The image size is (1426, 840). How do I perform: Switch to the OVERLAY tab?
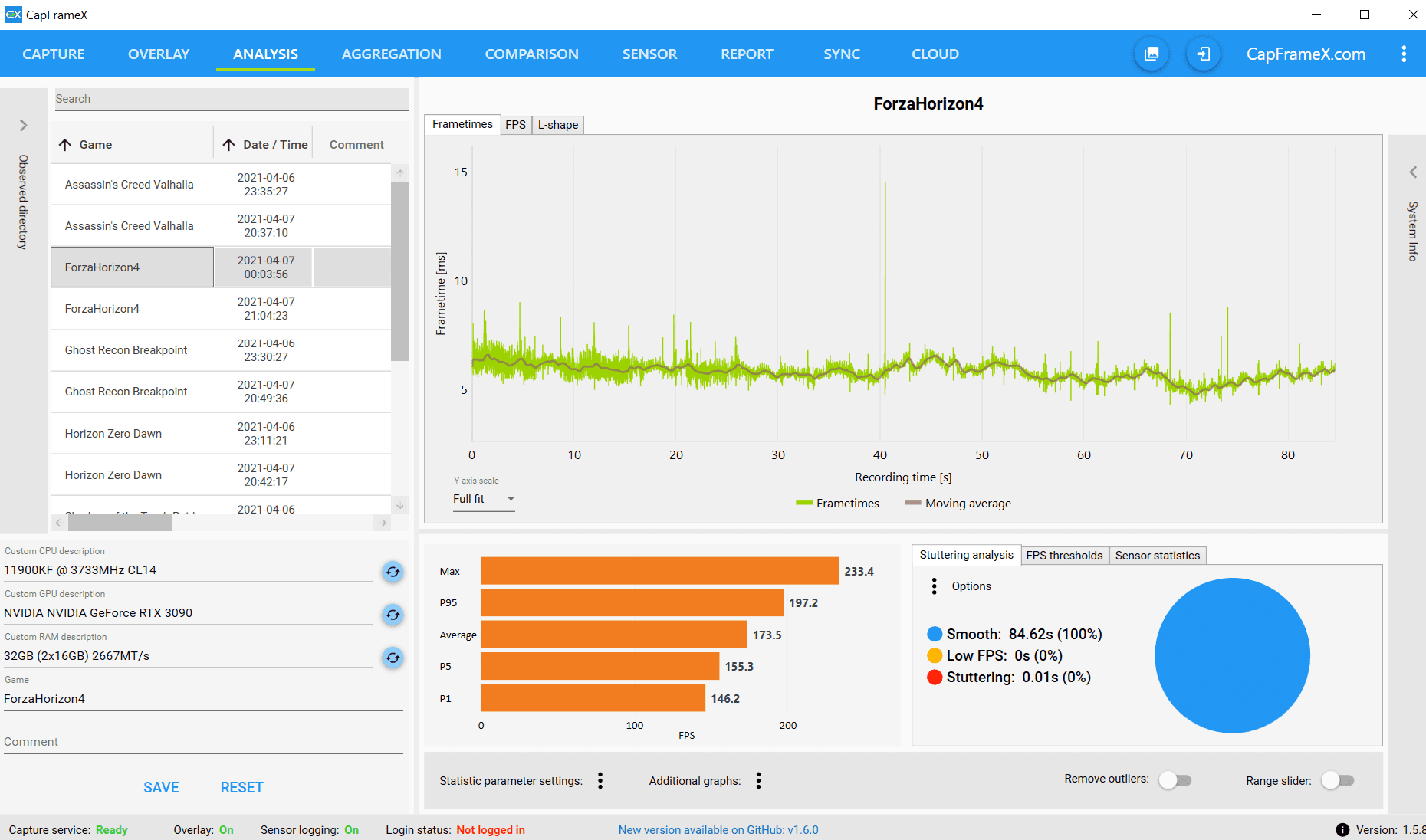click(x=159, y=54)
